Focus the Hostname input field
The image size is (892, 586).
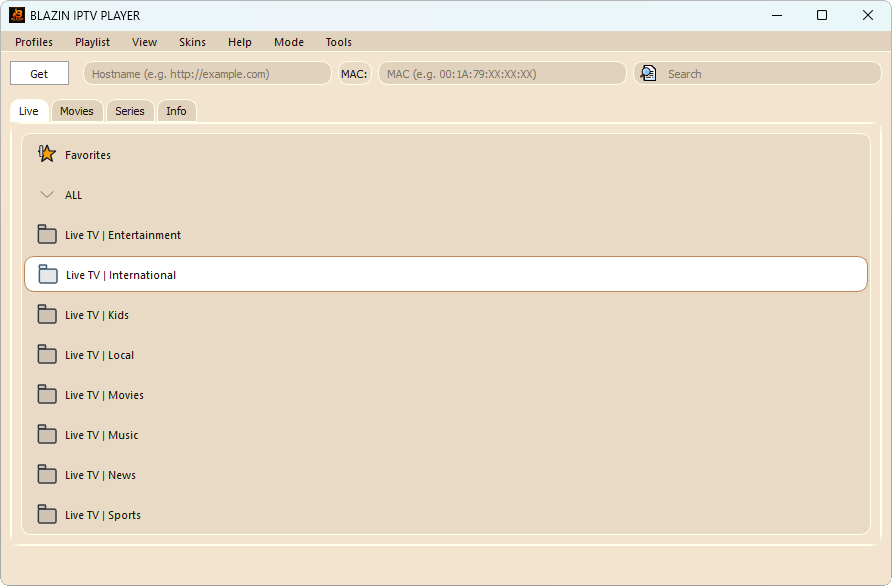click(208, 73)
